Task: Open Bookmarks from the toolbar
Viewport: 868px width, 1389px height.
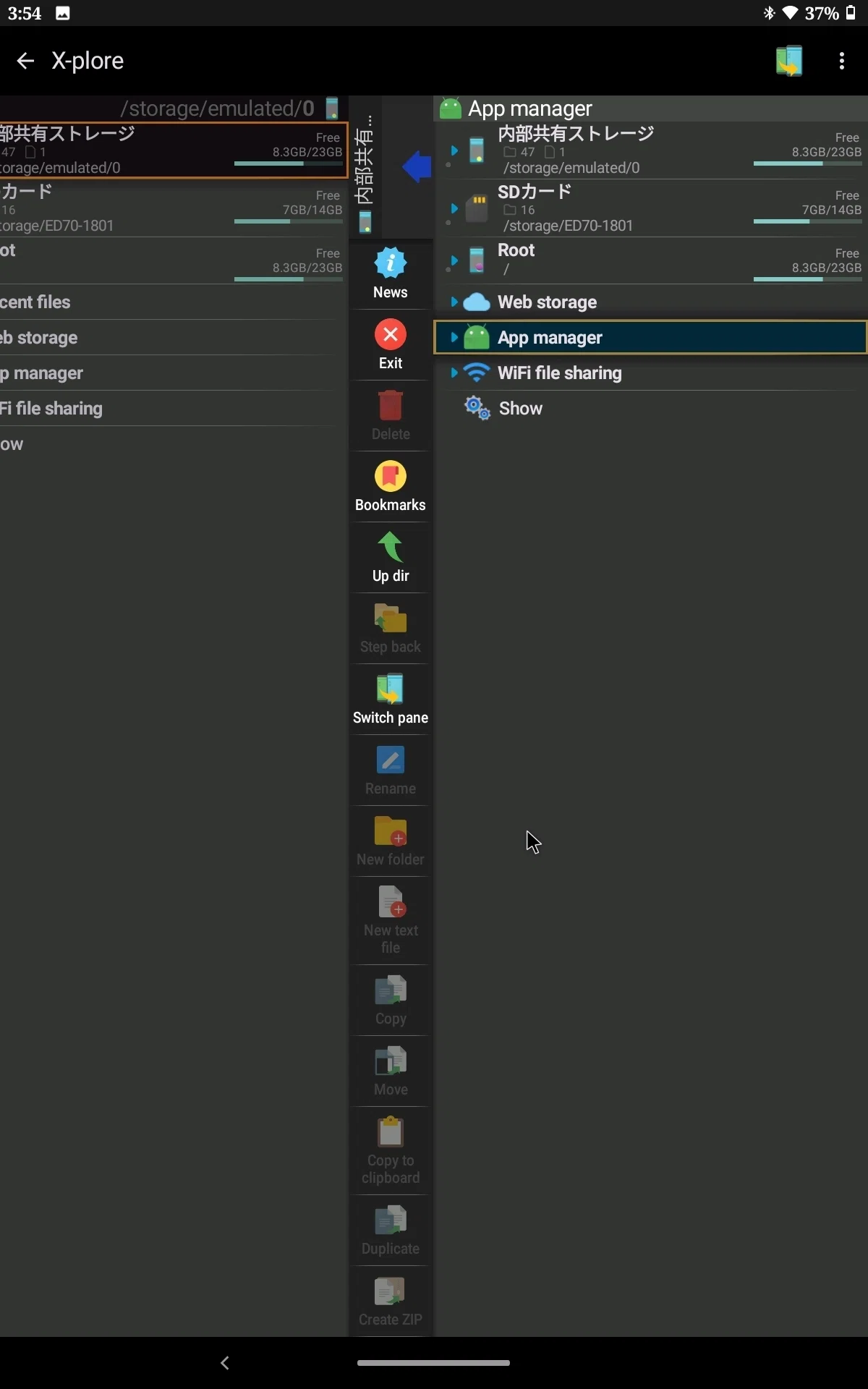Action: coord(391,487)
